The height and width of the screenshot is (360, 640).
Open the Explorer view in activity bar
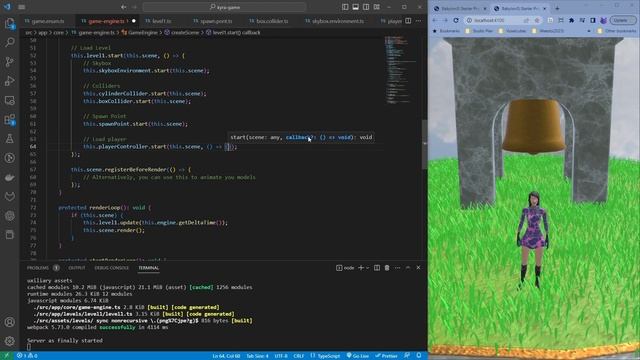[10, 23]
